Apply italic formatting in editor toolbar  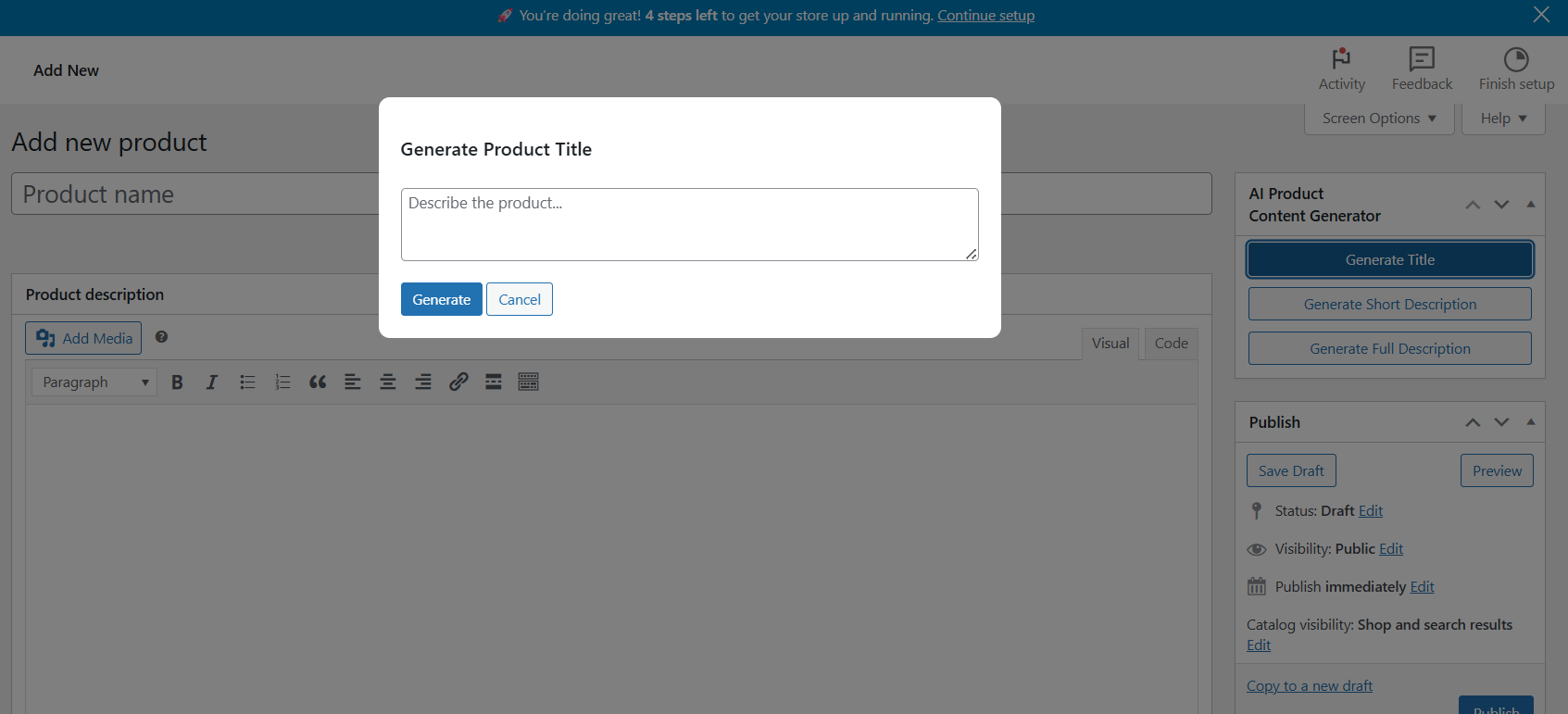211,382
